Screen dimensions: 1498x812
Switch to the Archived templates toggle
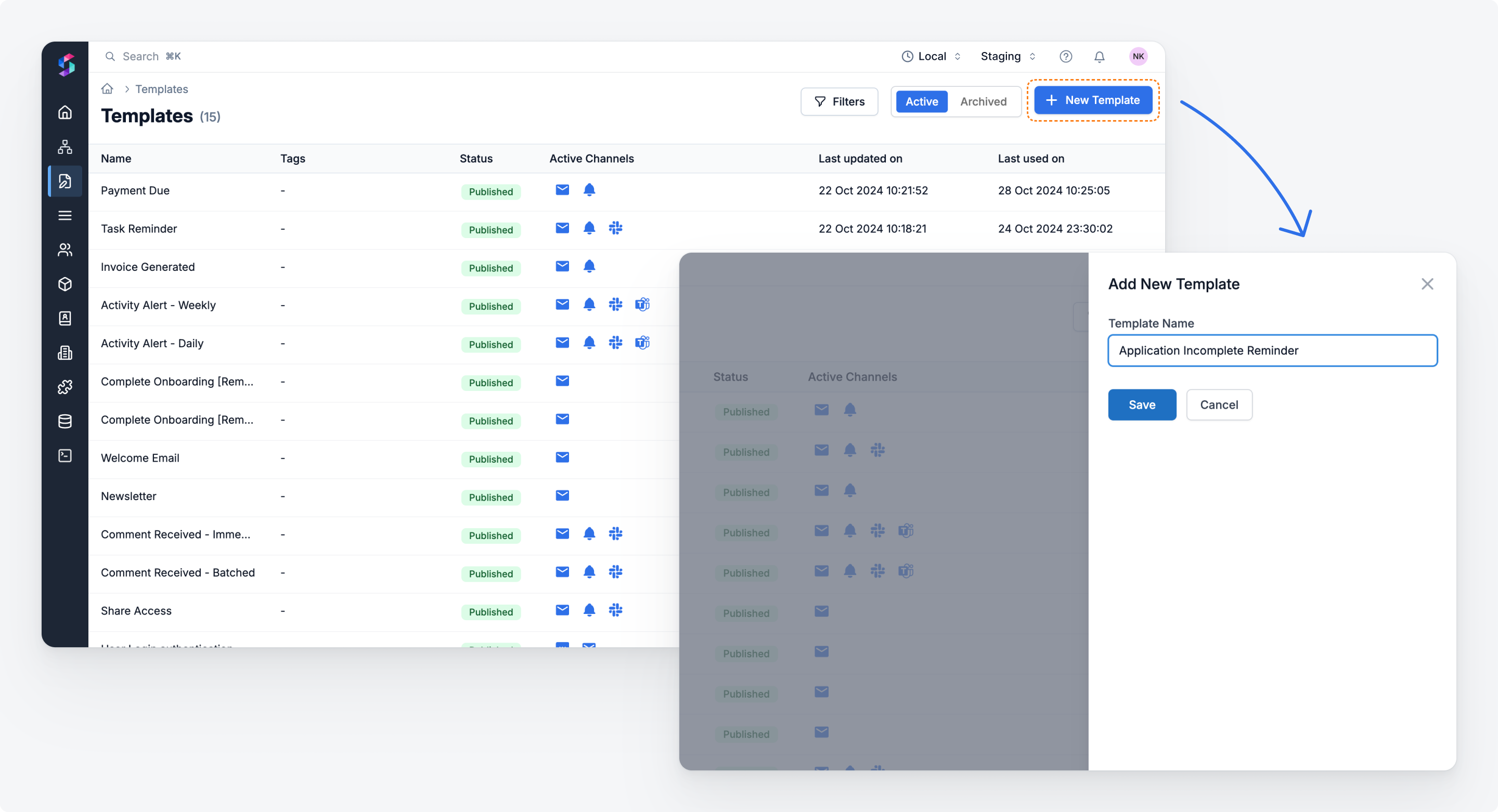[x=983, y=102]
